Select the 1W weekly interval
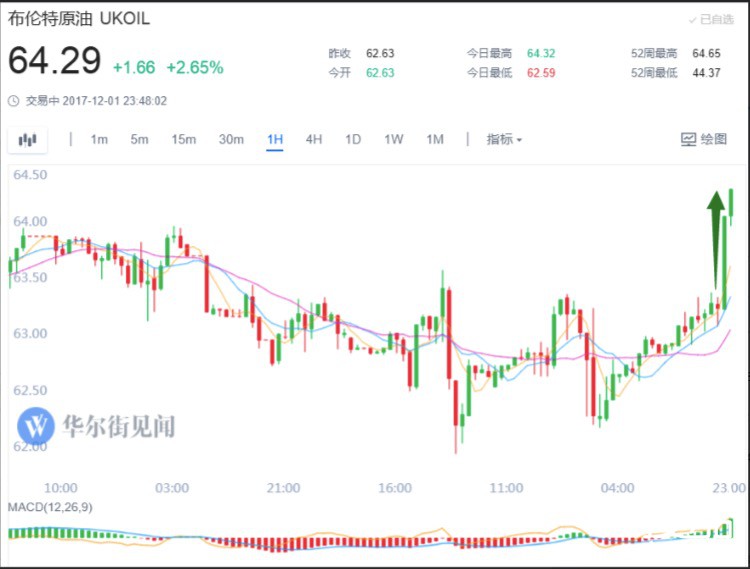Viewport: 750px width, 569px height. tap(394, 139)
